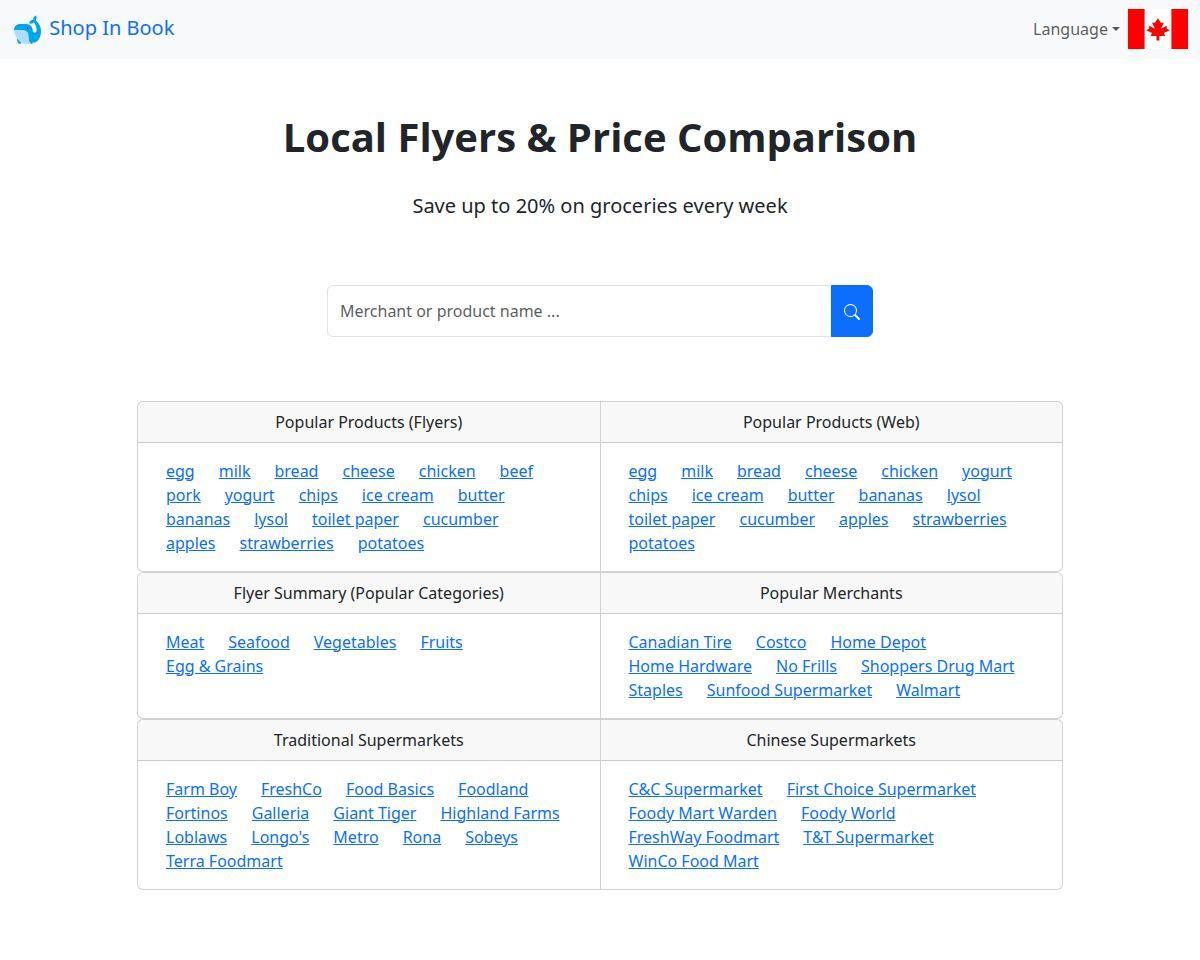Open the Seafood category link
The height and width of the screenshot is (960, 1200).
[259, 642]
